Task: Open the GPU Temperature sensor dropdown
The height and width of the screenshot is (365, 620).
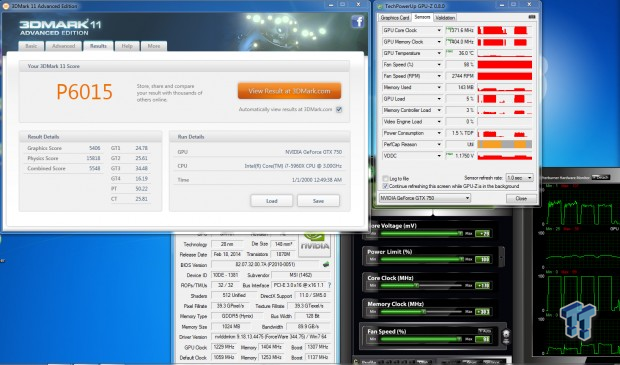Action: coord(439,53)
